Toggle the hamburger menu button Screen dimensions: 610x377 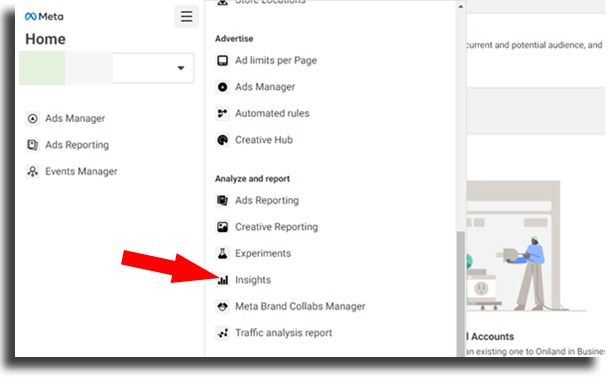tap(186, 16)
